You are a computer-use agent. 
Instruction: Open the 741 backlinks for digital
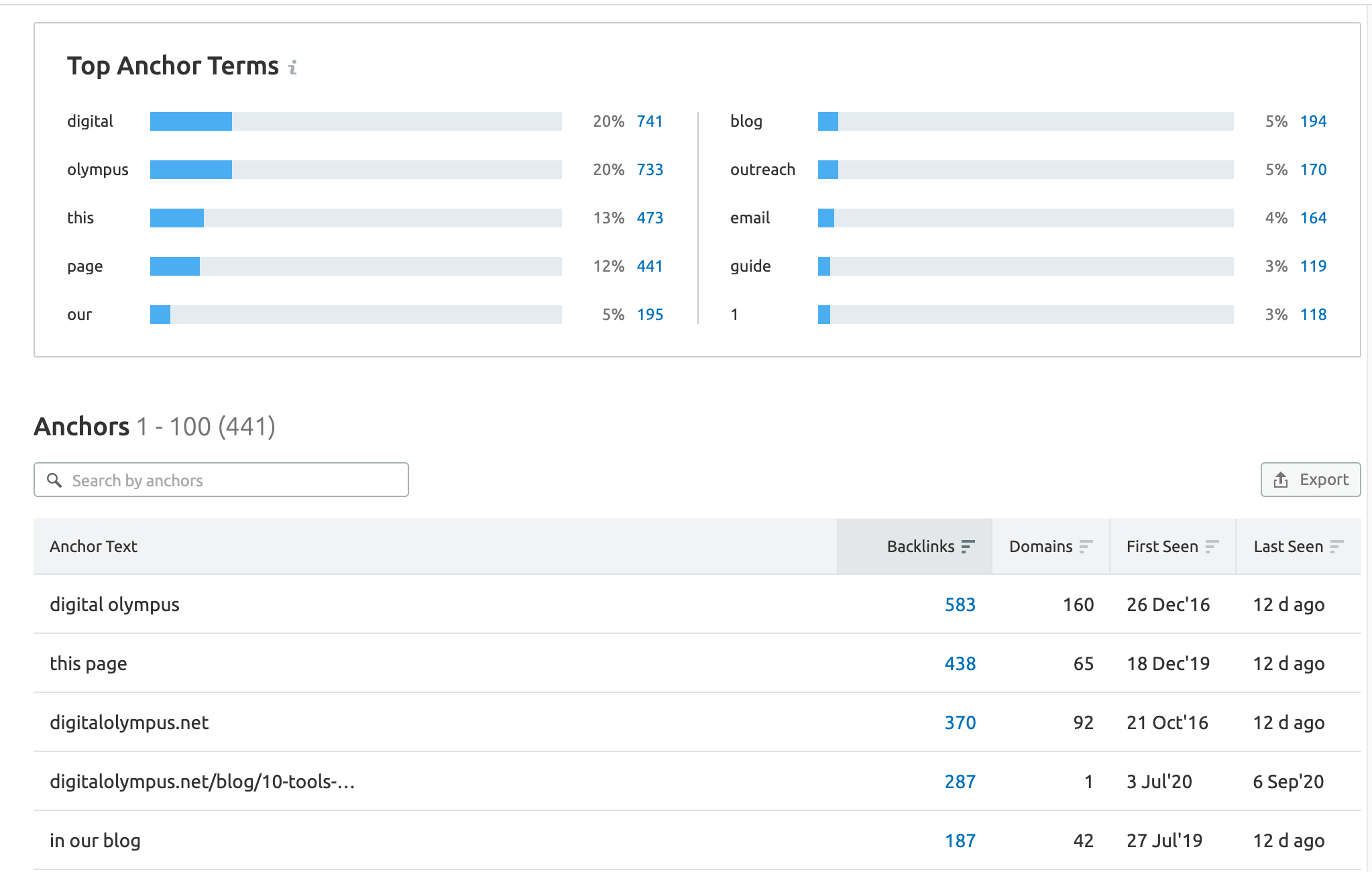[650, 121]
